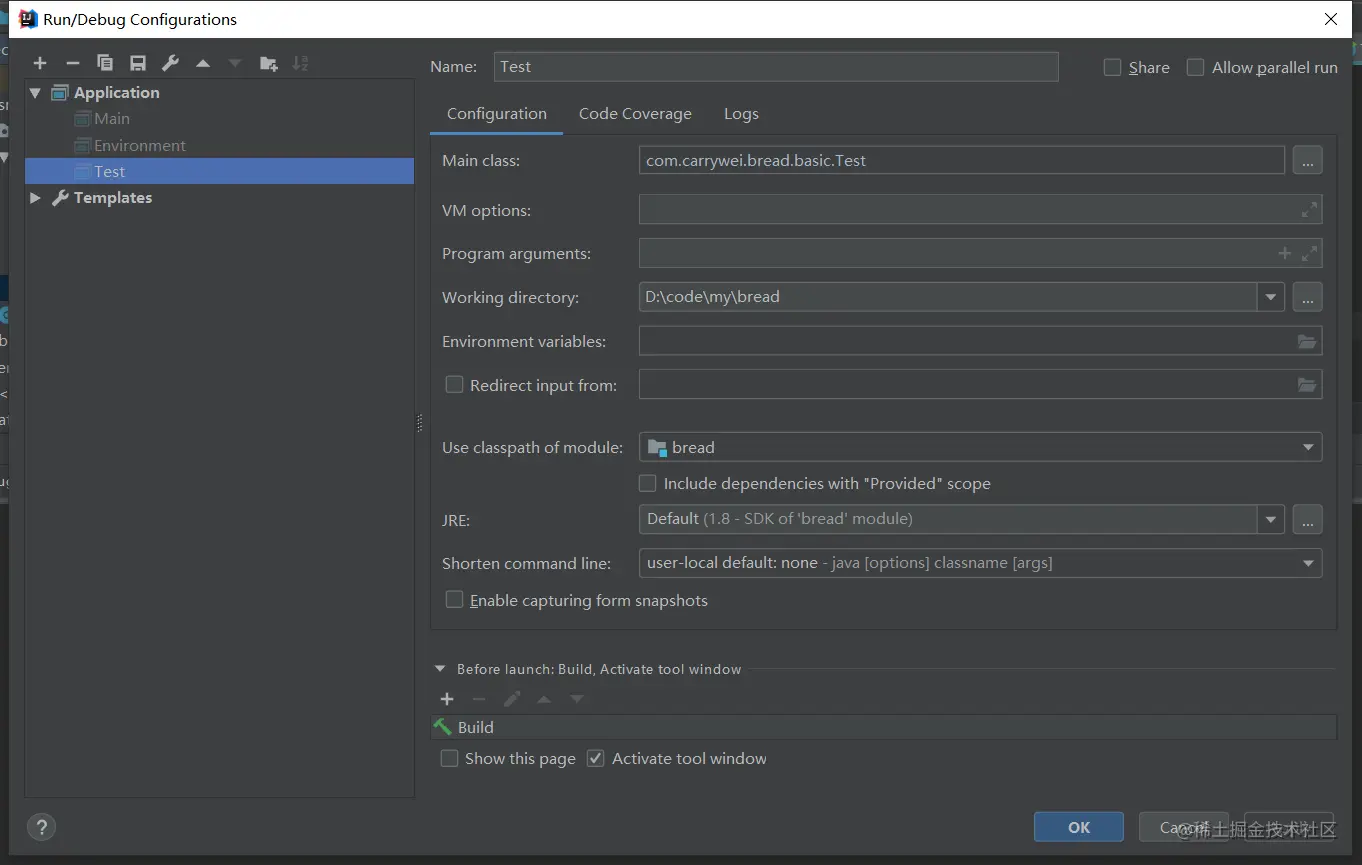The width and height of the screenshot is (1362, 865).
Task: Open Use classpath of module dropdown
Action: pos(1308,447)
